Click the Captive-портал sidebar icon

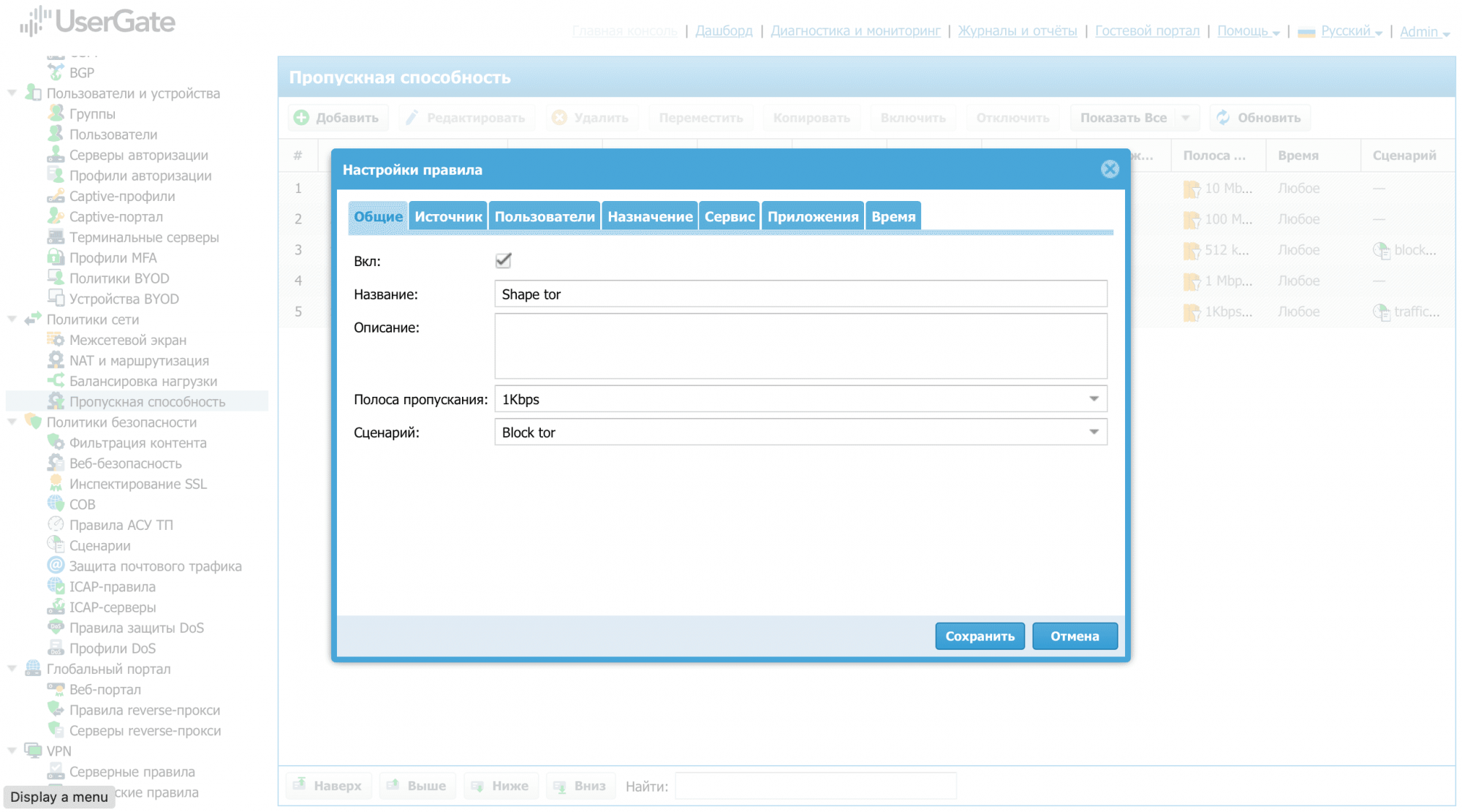[56, 216]
